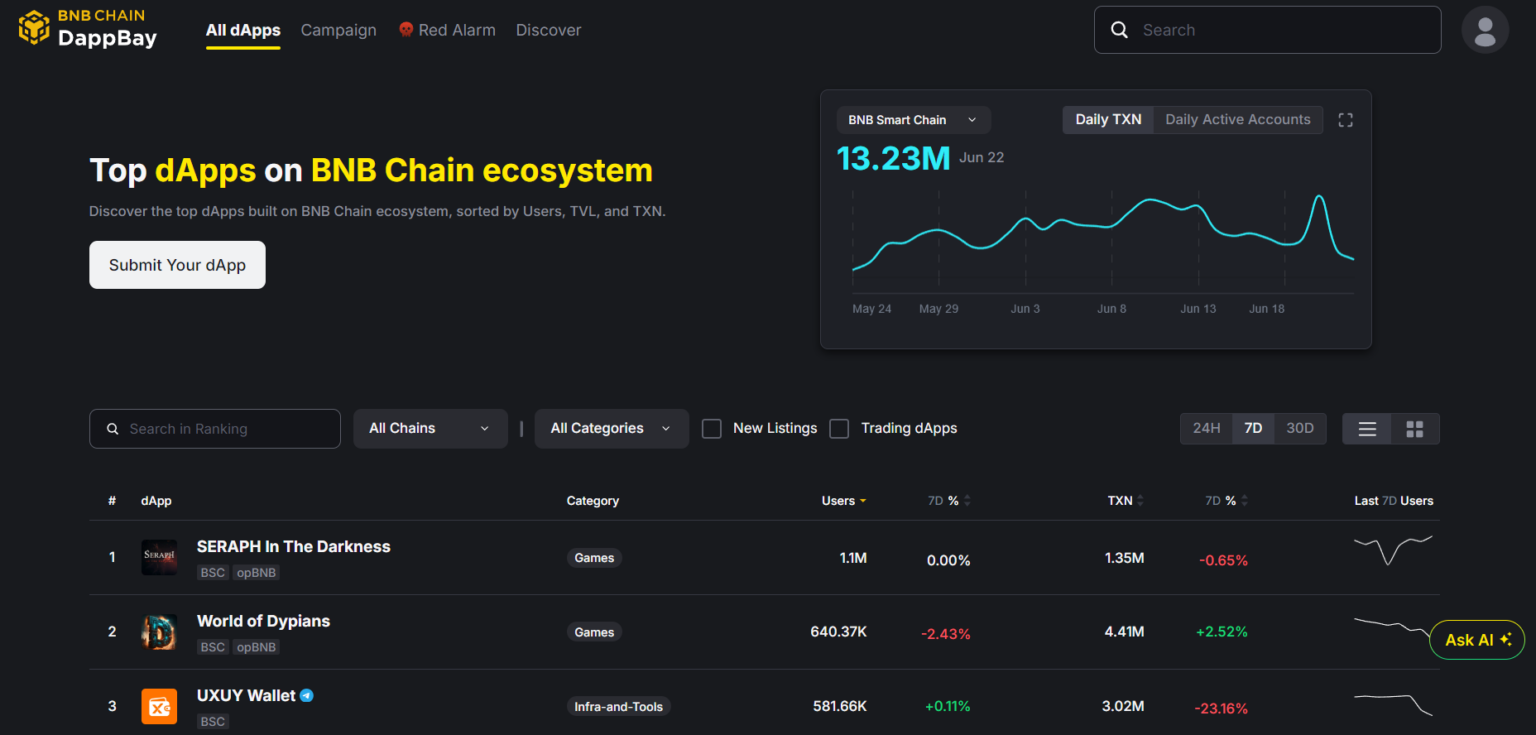
Task: Click the Submit Your dApp button
Action: point(177,265)
